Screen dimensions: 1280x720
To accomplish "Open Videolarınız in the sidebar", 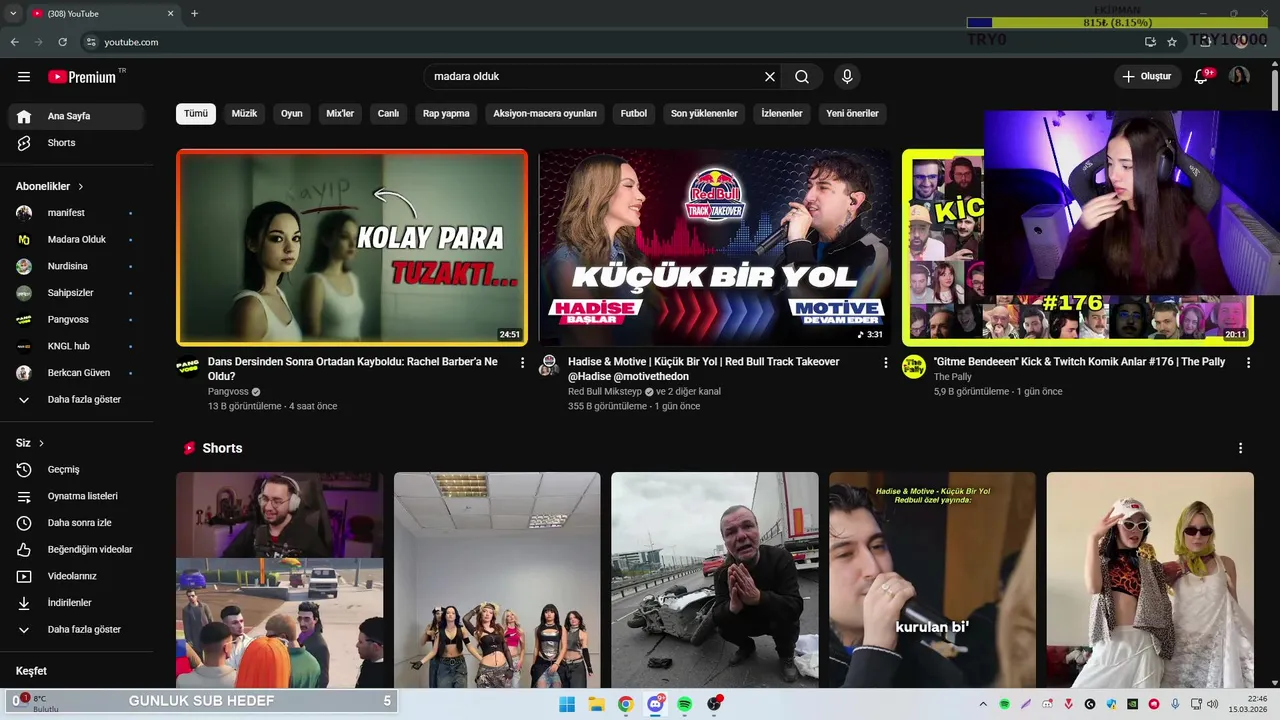I will click(x=76, y=576).
